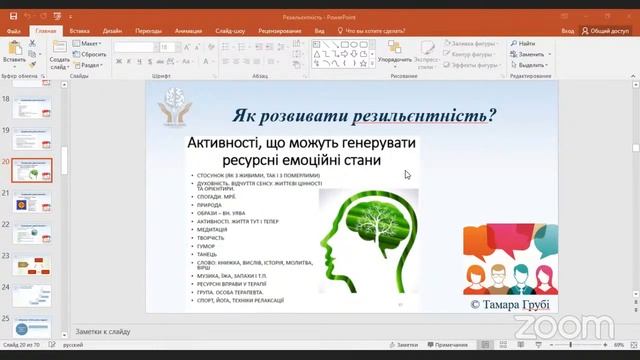
Task: Toggle strikethrough (abc)
Action: pos(160,61)
